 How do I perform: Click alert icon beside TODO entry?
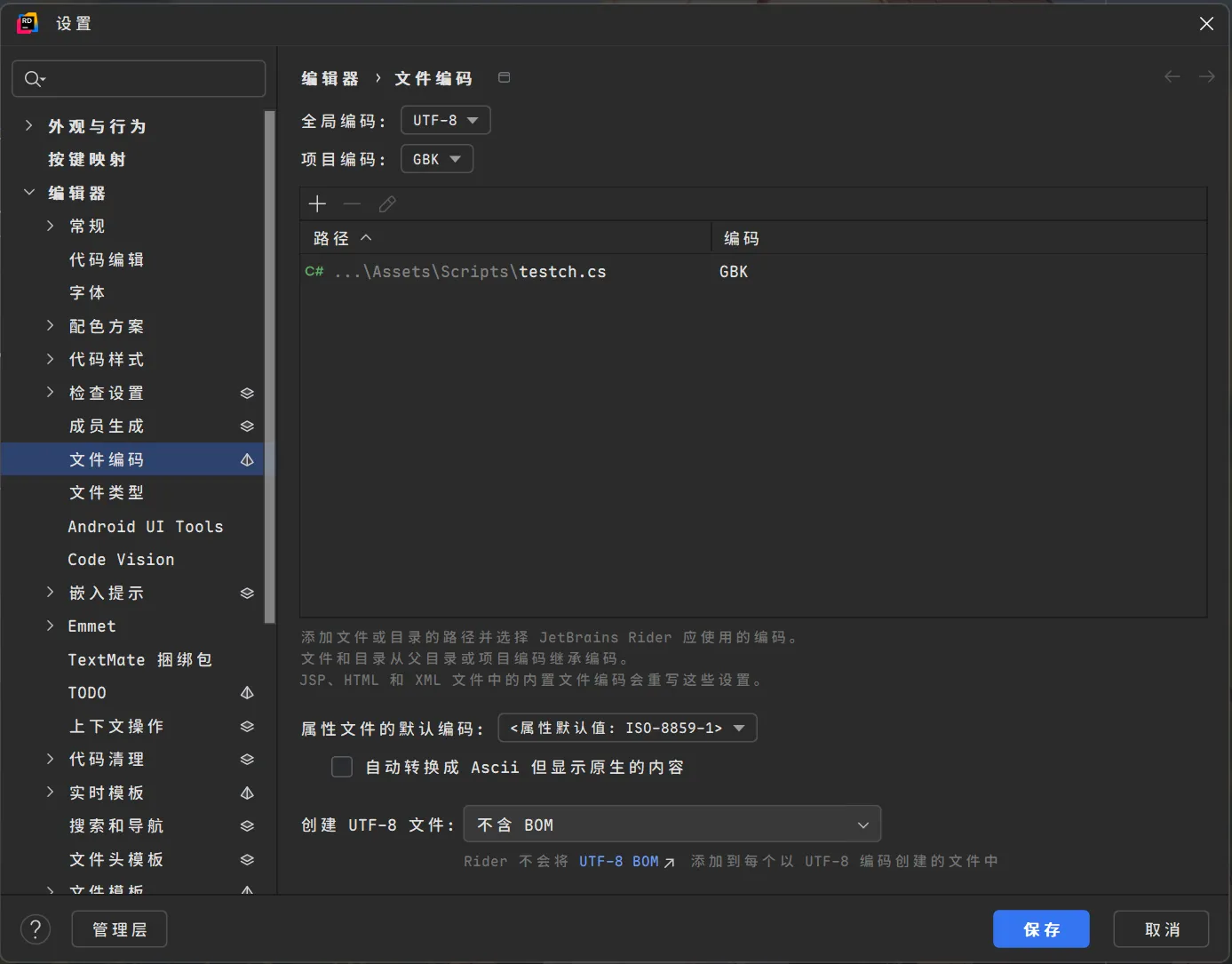pyautogui.click(x=247, y=692)
